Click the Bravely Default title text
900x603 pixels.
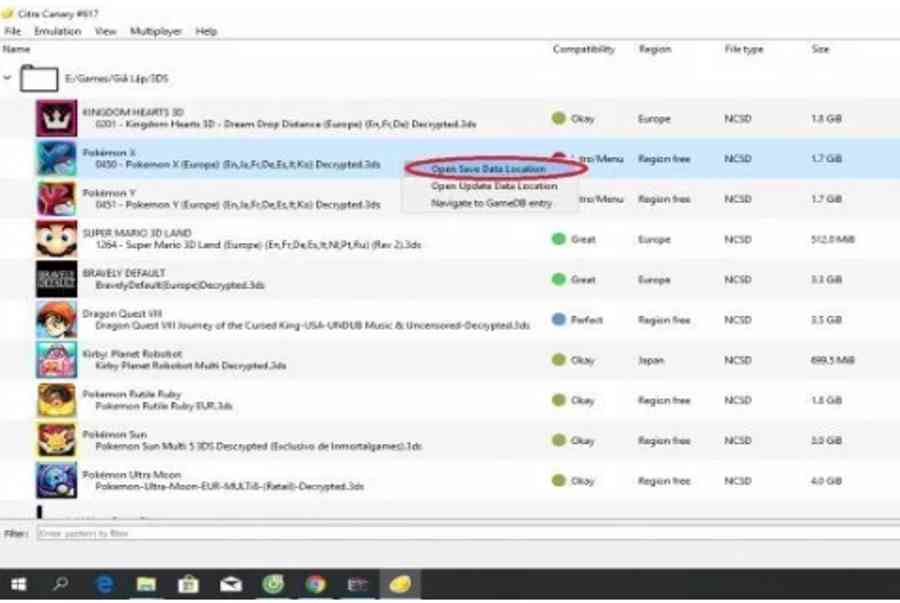[x=123, y=273]
